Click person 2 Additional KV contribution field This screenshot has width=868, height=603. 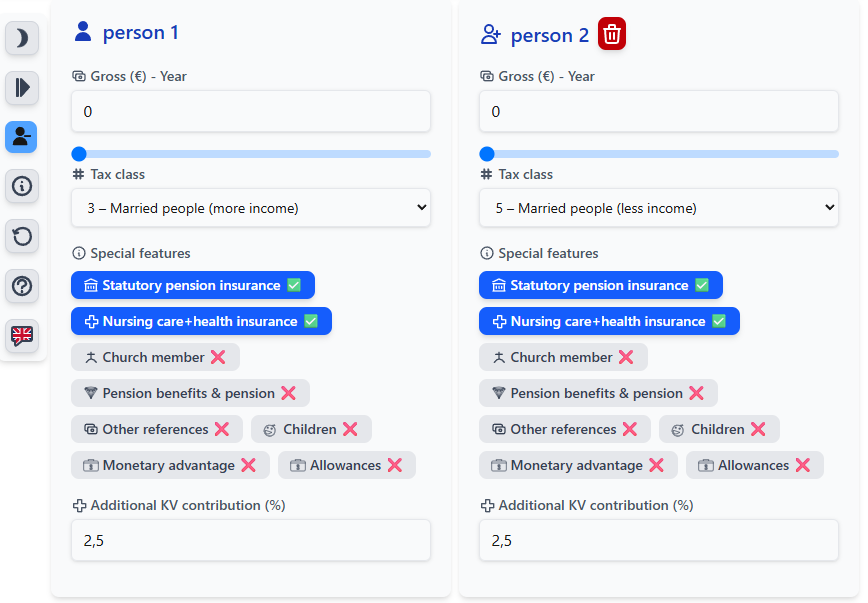click(659, 541)
